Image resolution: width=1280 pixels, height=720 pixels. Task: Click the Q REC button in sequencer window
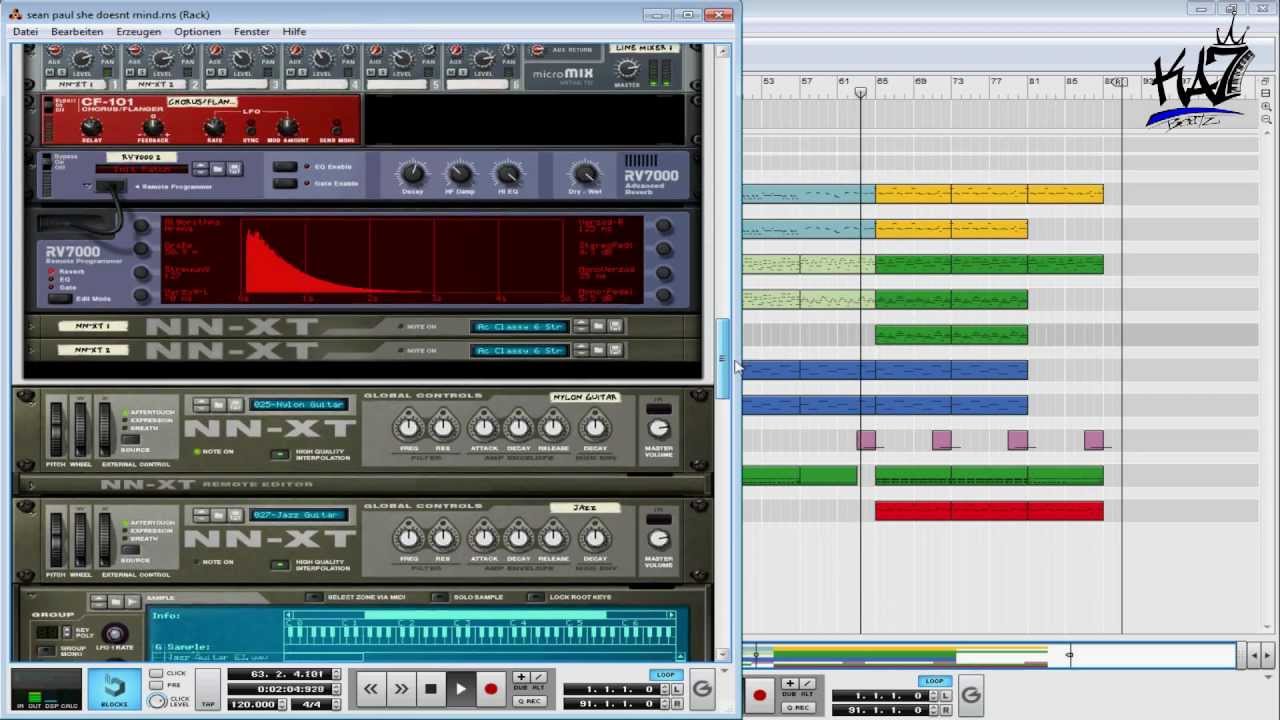coord(798,707)
